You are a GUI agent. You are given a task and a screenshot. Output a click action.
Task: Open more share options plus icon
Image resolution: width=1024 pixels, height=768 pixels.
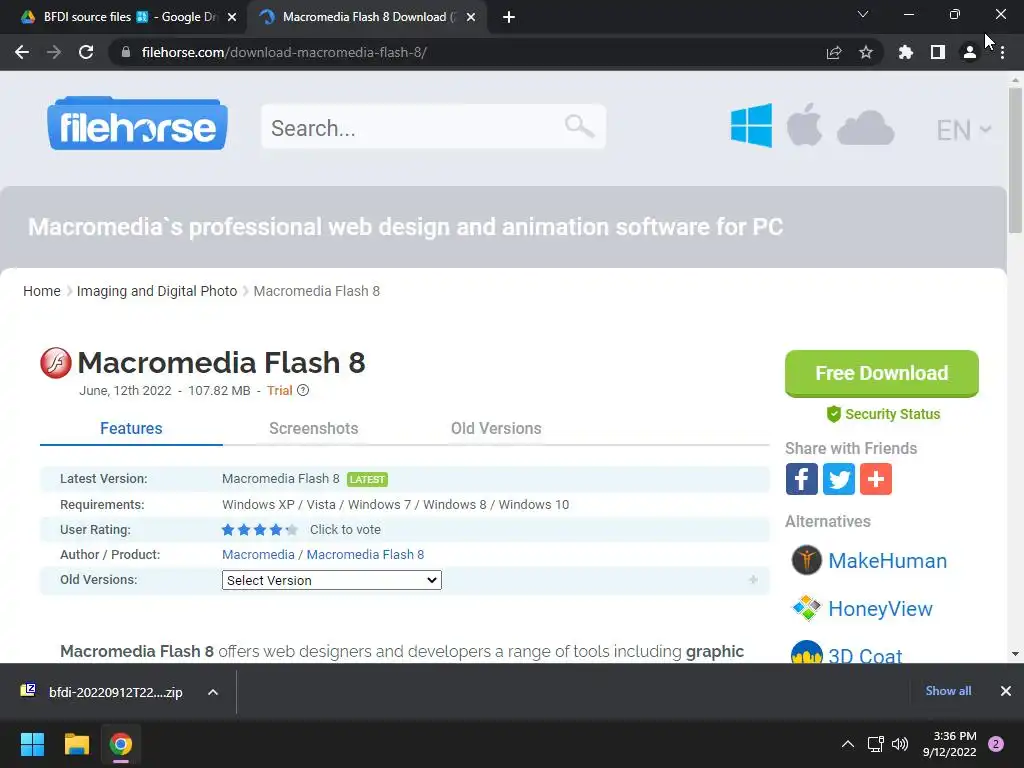(876, 479)
